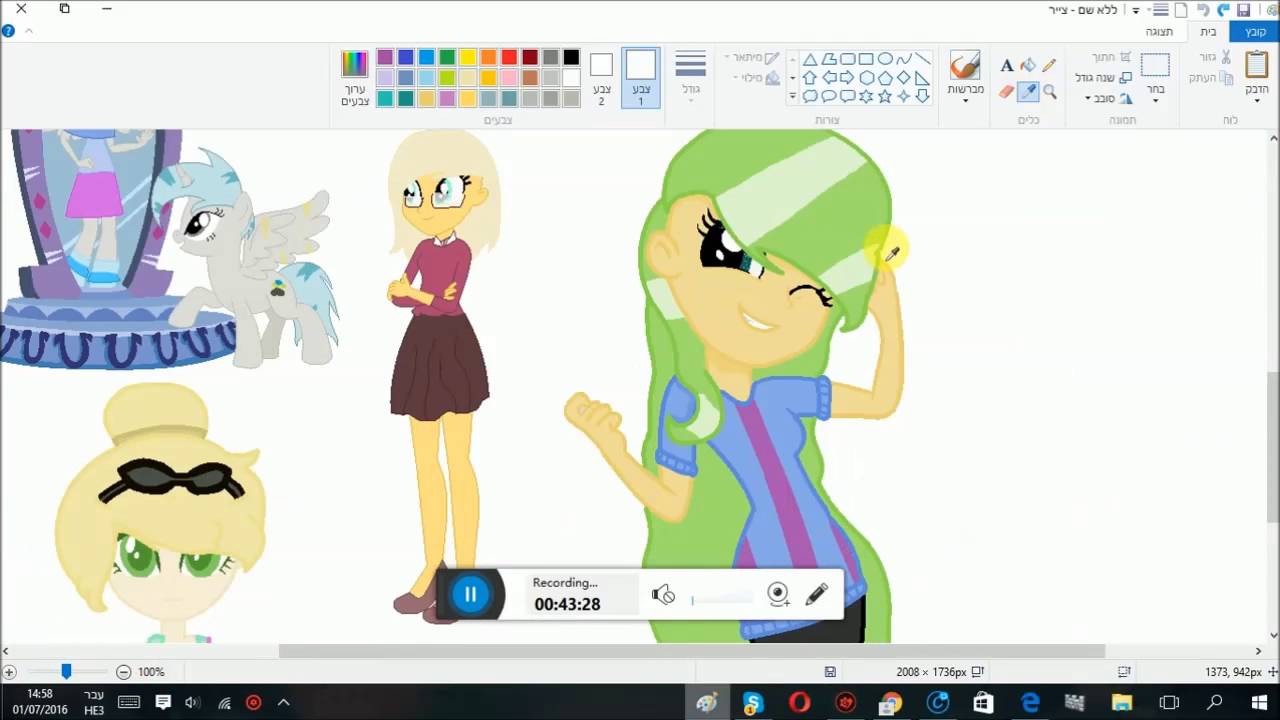Open Google Chrome from the taskbar
The image size is (1280, 720).
point(889,702)
